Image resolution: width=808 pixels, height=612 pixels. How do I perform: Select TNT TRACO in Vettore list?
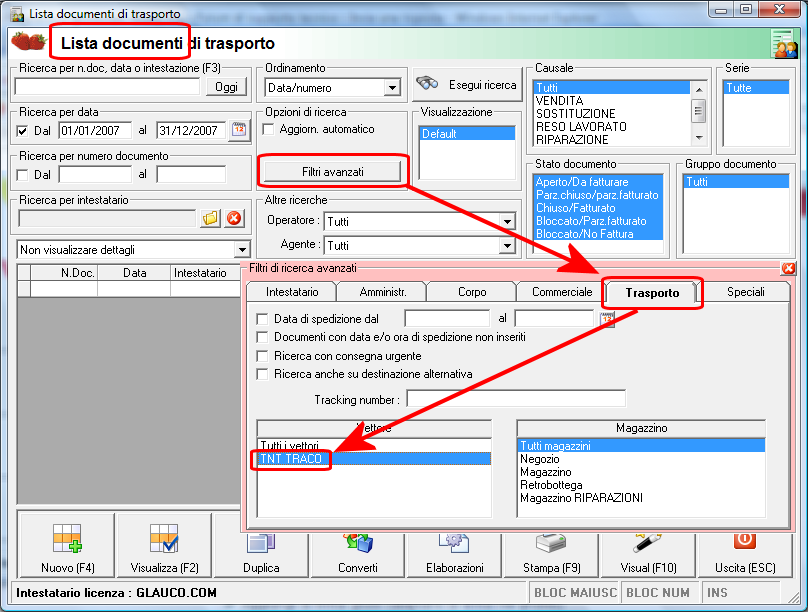click(x=374, y=458)
